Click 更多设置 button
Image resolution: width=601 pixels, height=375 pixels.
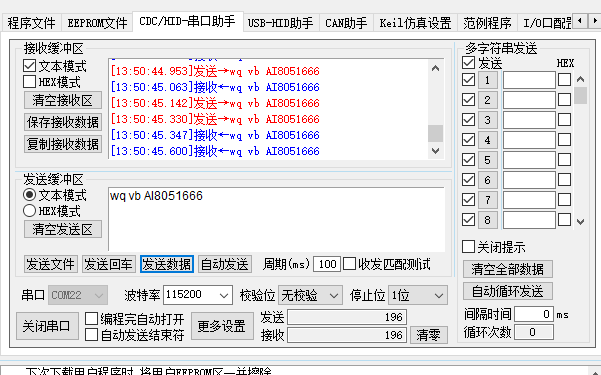click(222, 326)
